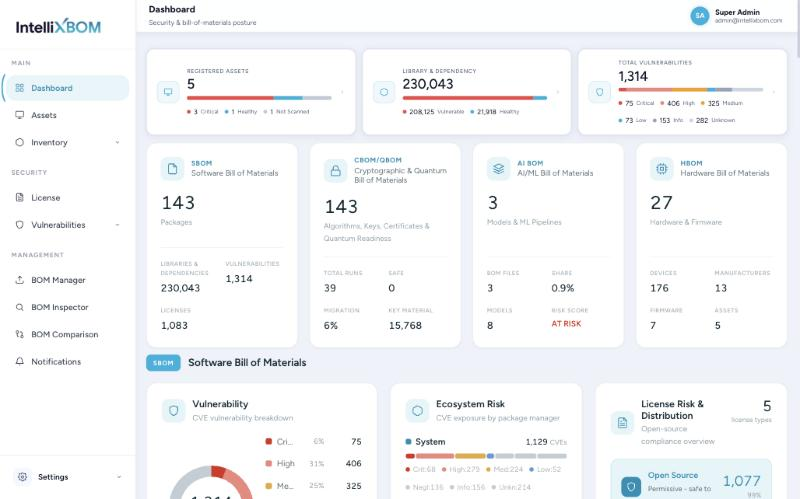This screenshot has height=499, width=800.
Task: Click the Open Source shield icon
Action: (x=631, y=487)
